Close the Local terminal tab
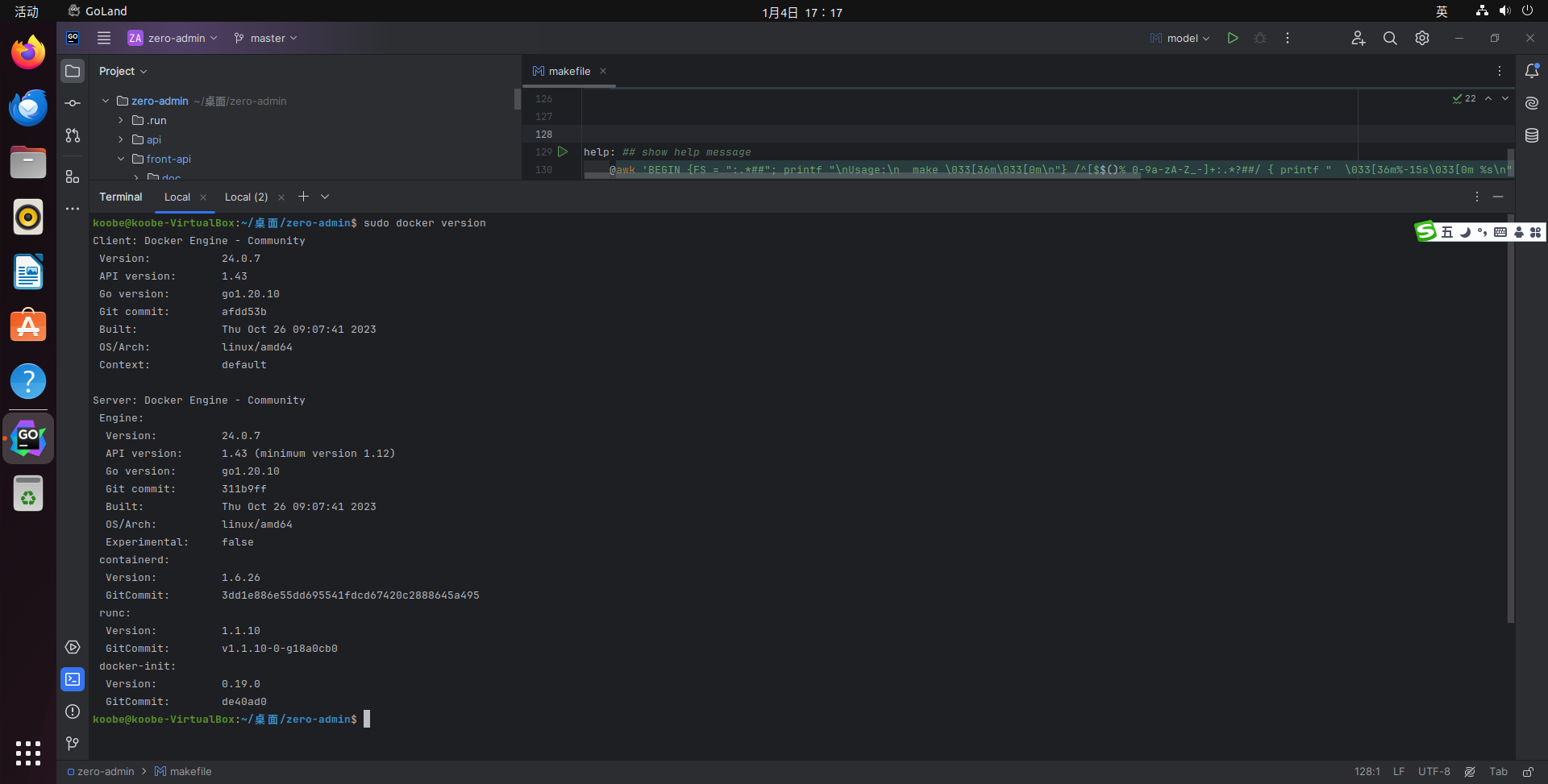Viewport: 1548px width, 784px height. pyautogui.click(x=203, y=197)
